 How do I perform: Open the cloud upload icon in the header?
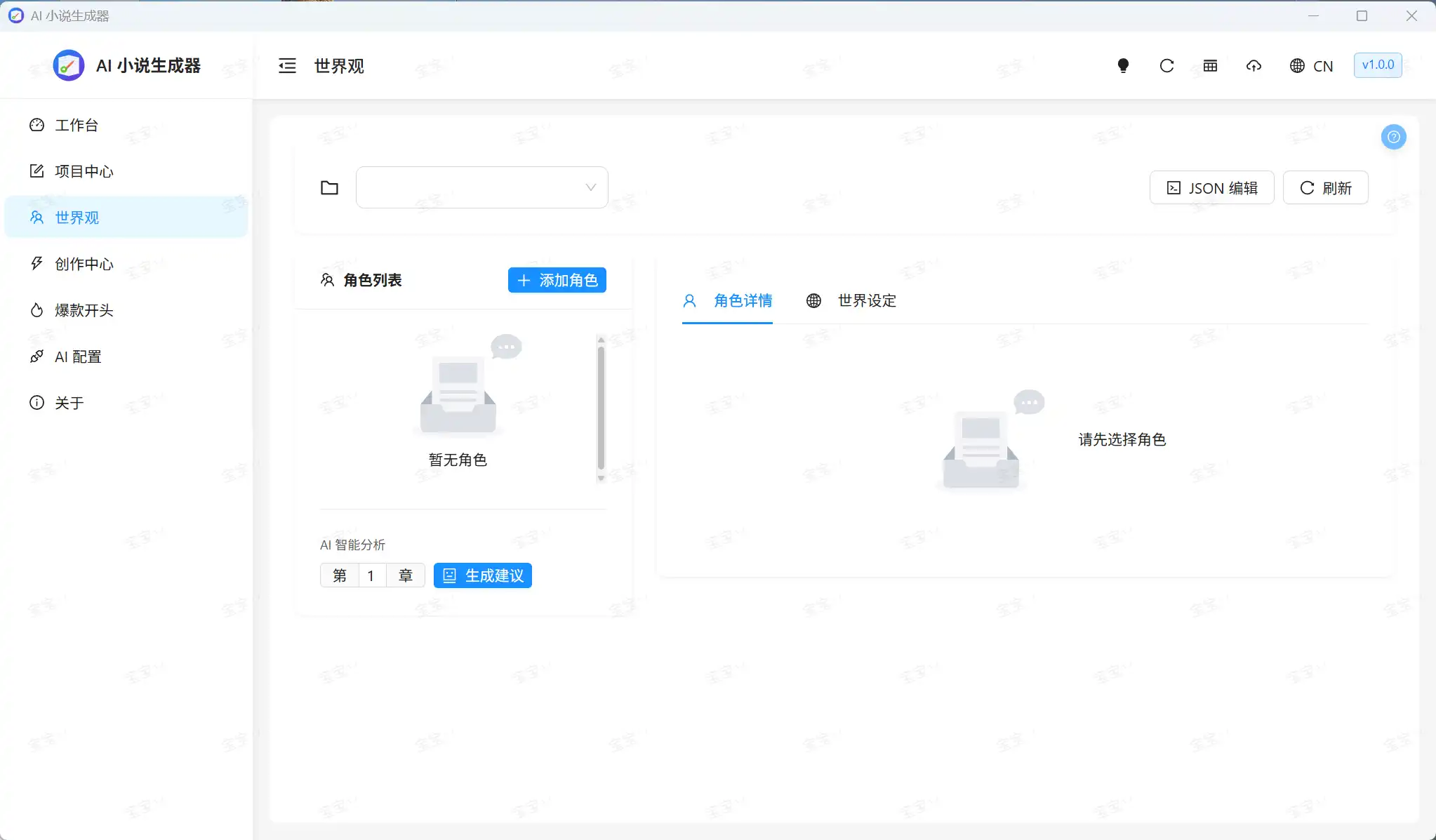pos(1253,65)
